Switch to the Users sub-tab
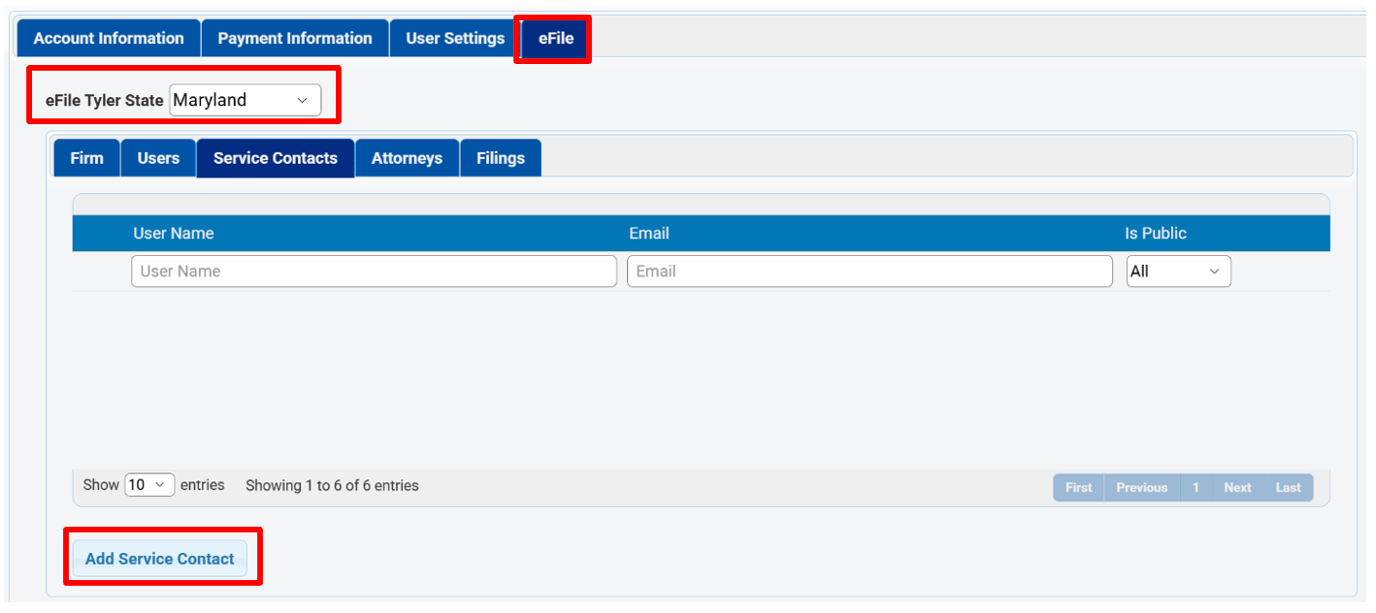Image resolution: width=1376 pixels, height=613 pixels. 158,158
